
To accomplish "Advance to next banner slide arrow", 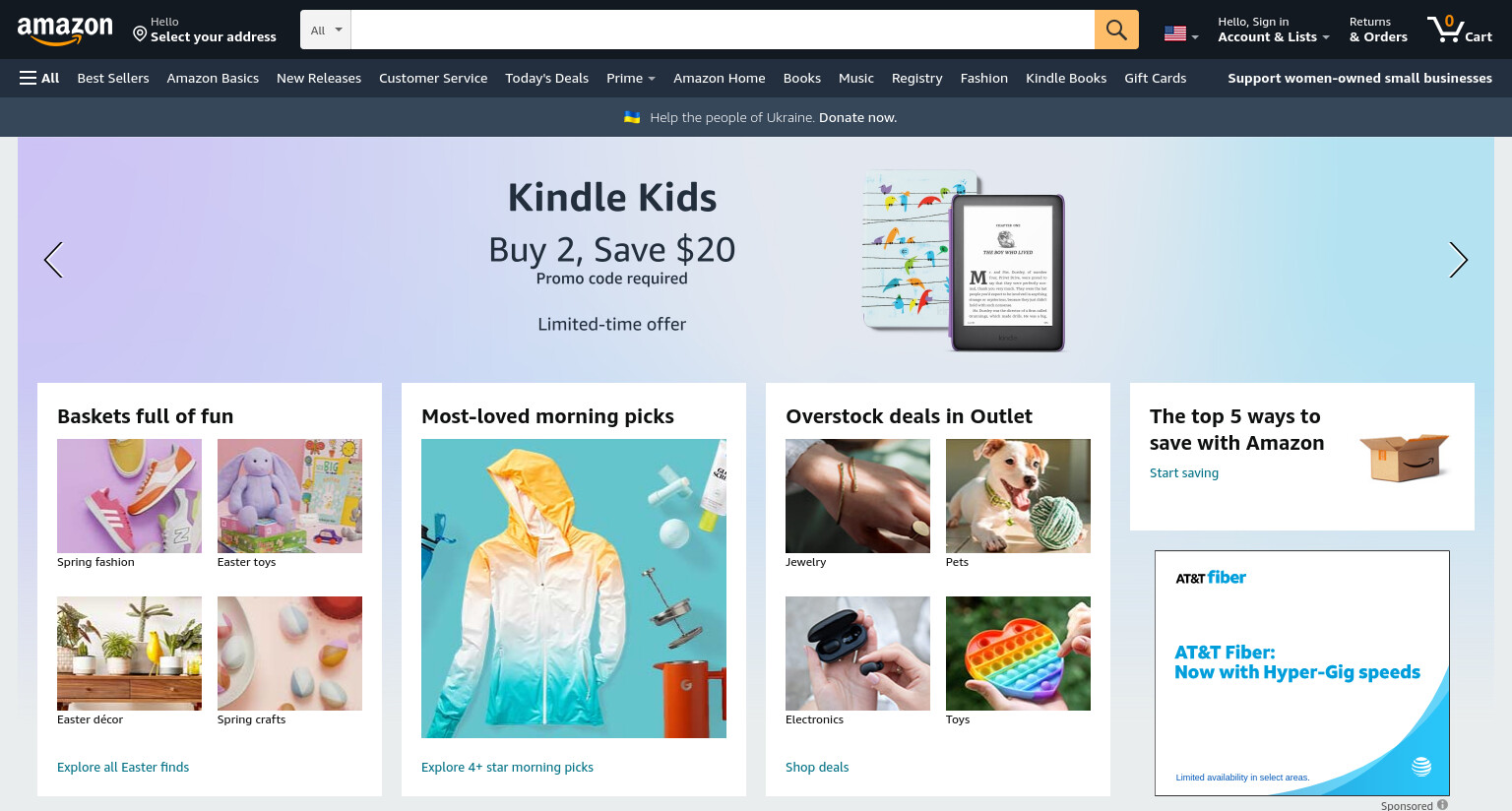I will coord(1458,260).
